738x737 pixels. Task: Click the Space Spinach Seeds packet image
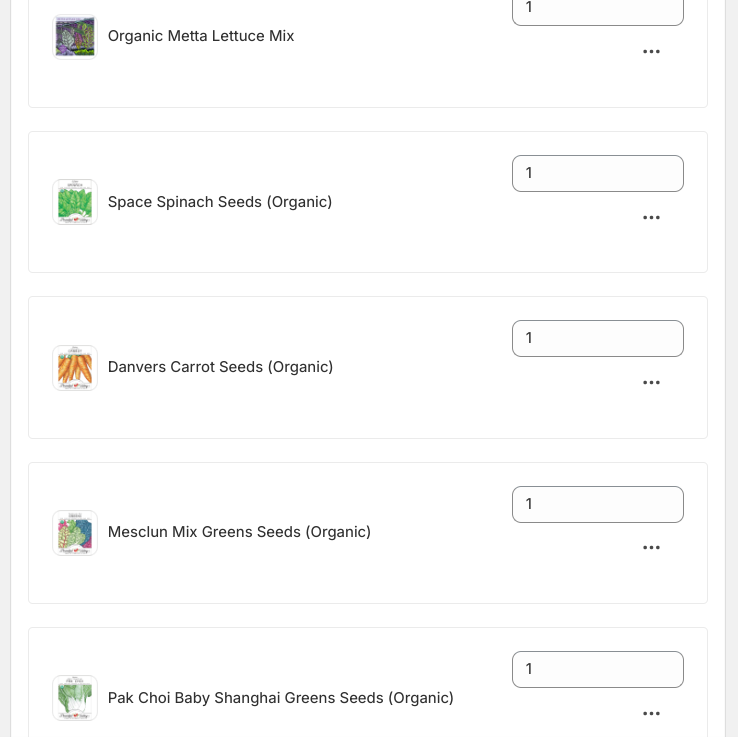click(75, 202)
